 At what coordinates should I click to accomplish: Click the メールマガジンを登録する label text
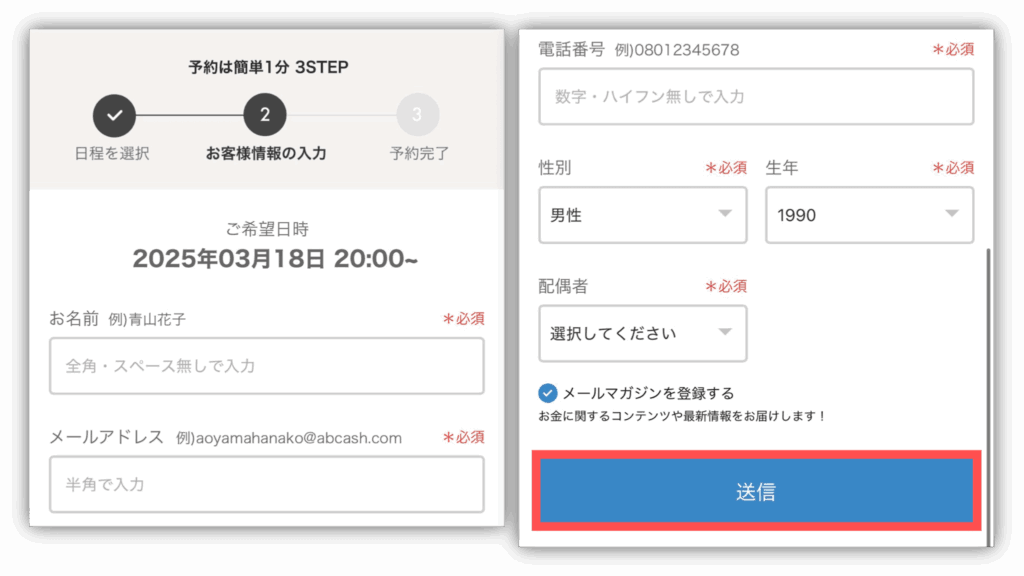click(x=648, y=393)
